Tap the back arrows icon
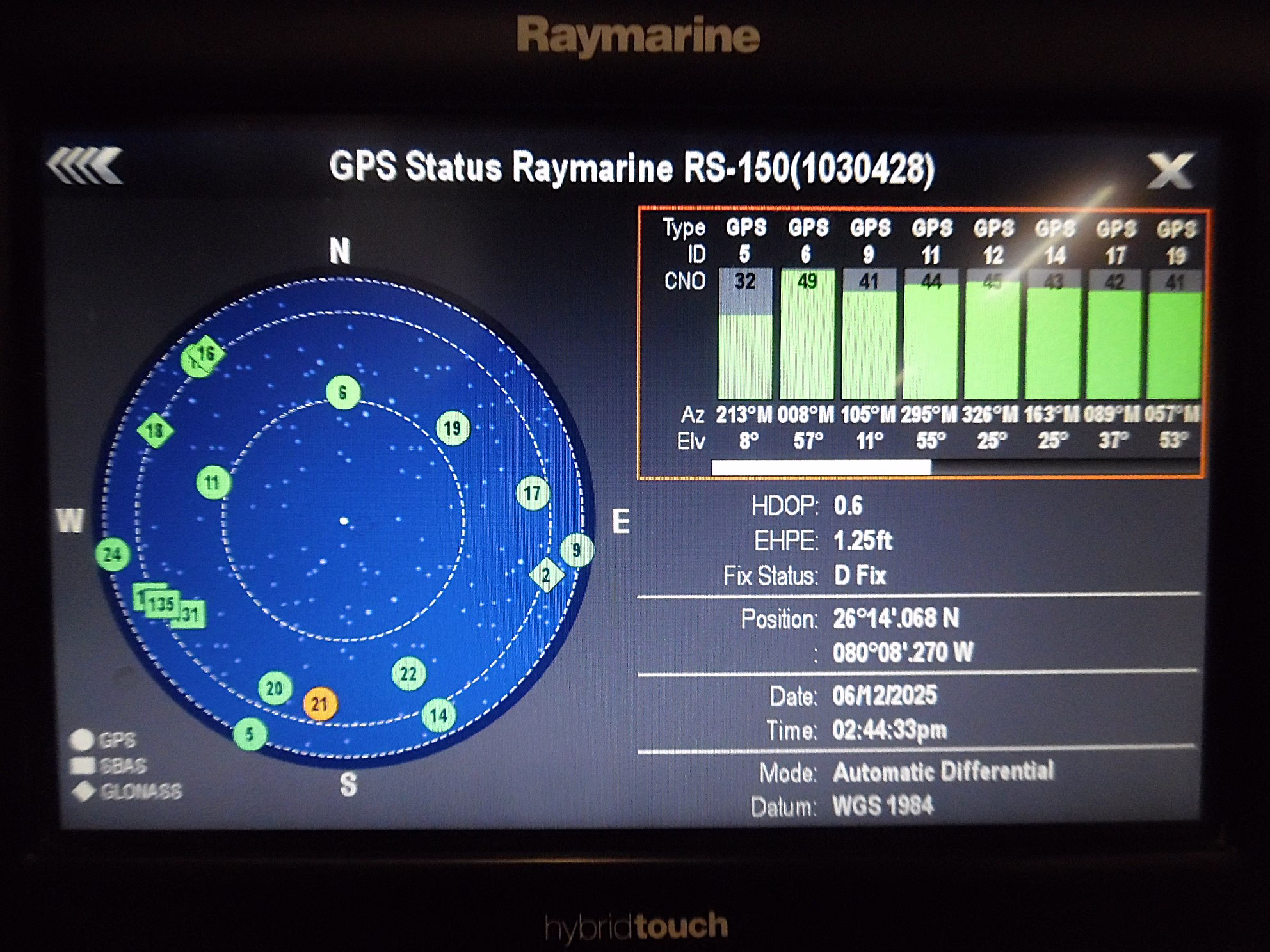 [x=84, y=166]
